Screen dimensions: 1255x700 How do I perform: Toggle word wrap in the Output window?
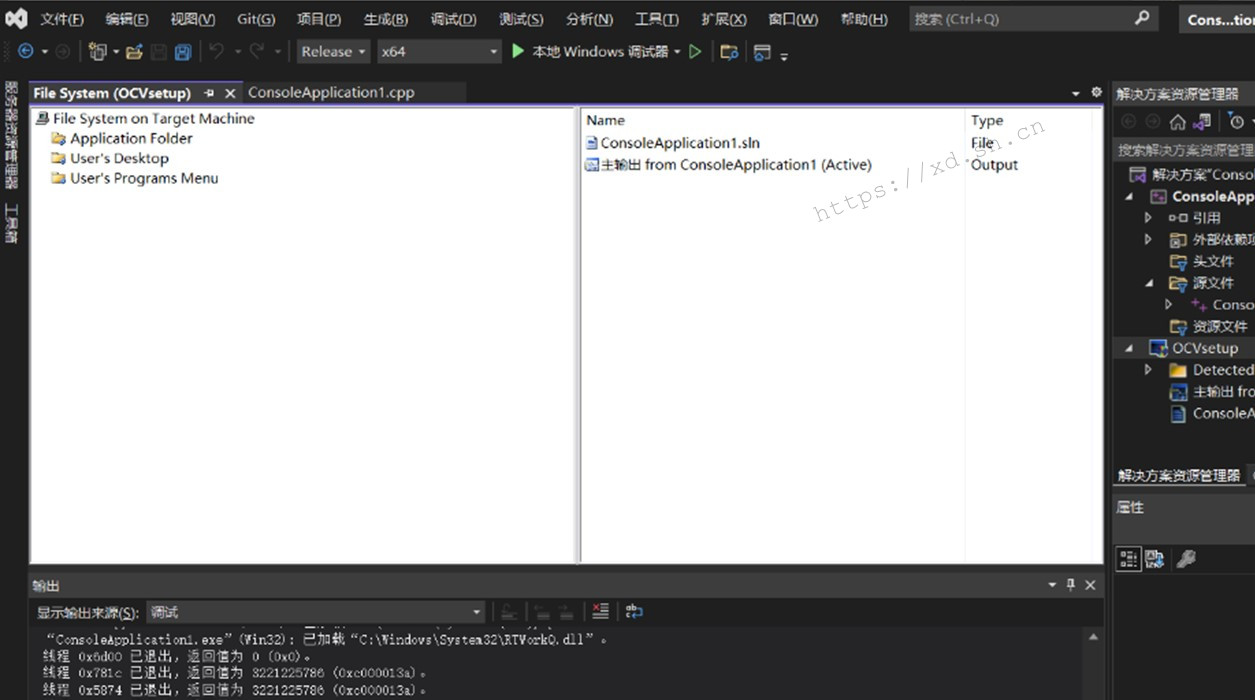(x=633, y=610)
